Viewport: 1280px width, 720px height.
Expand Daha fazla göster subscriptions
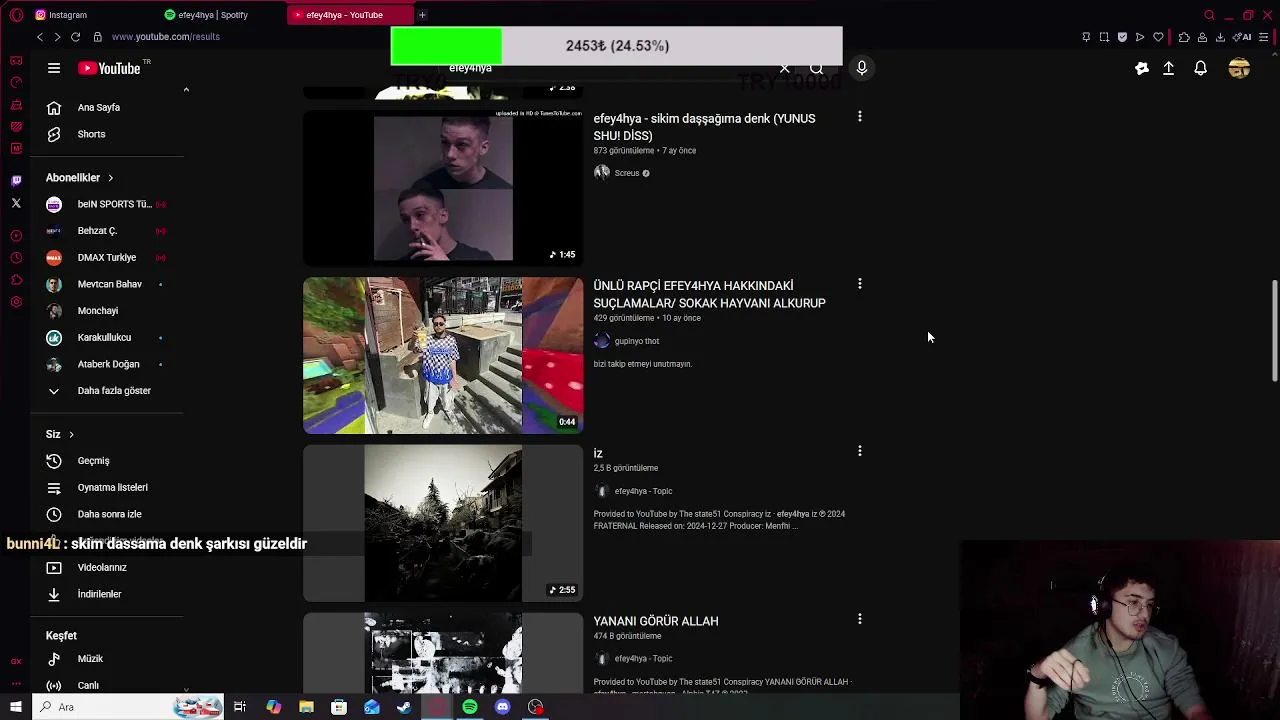(108, 391)
